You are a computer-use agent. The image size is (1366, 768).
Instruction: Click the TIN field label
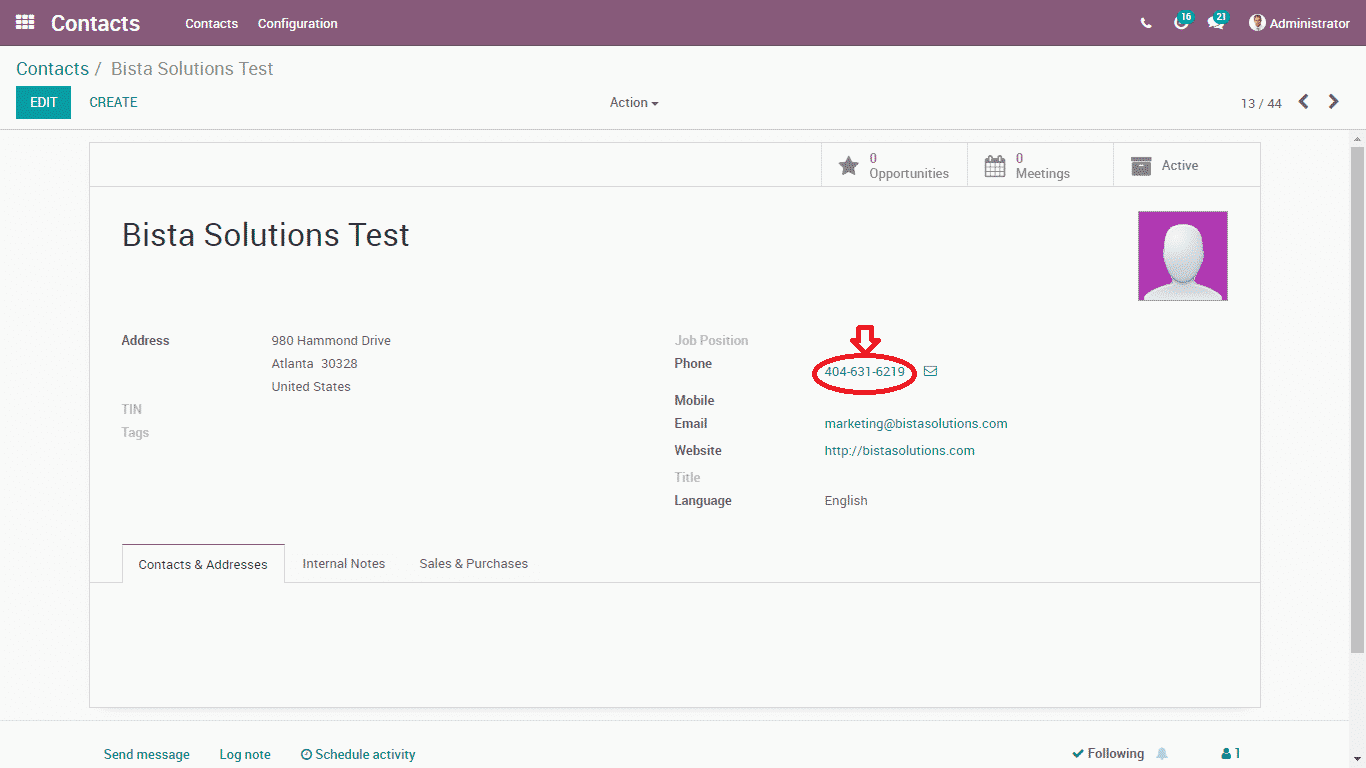tap(132, 410)
